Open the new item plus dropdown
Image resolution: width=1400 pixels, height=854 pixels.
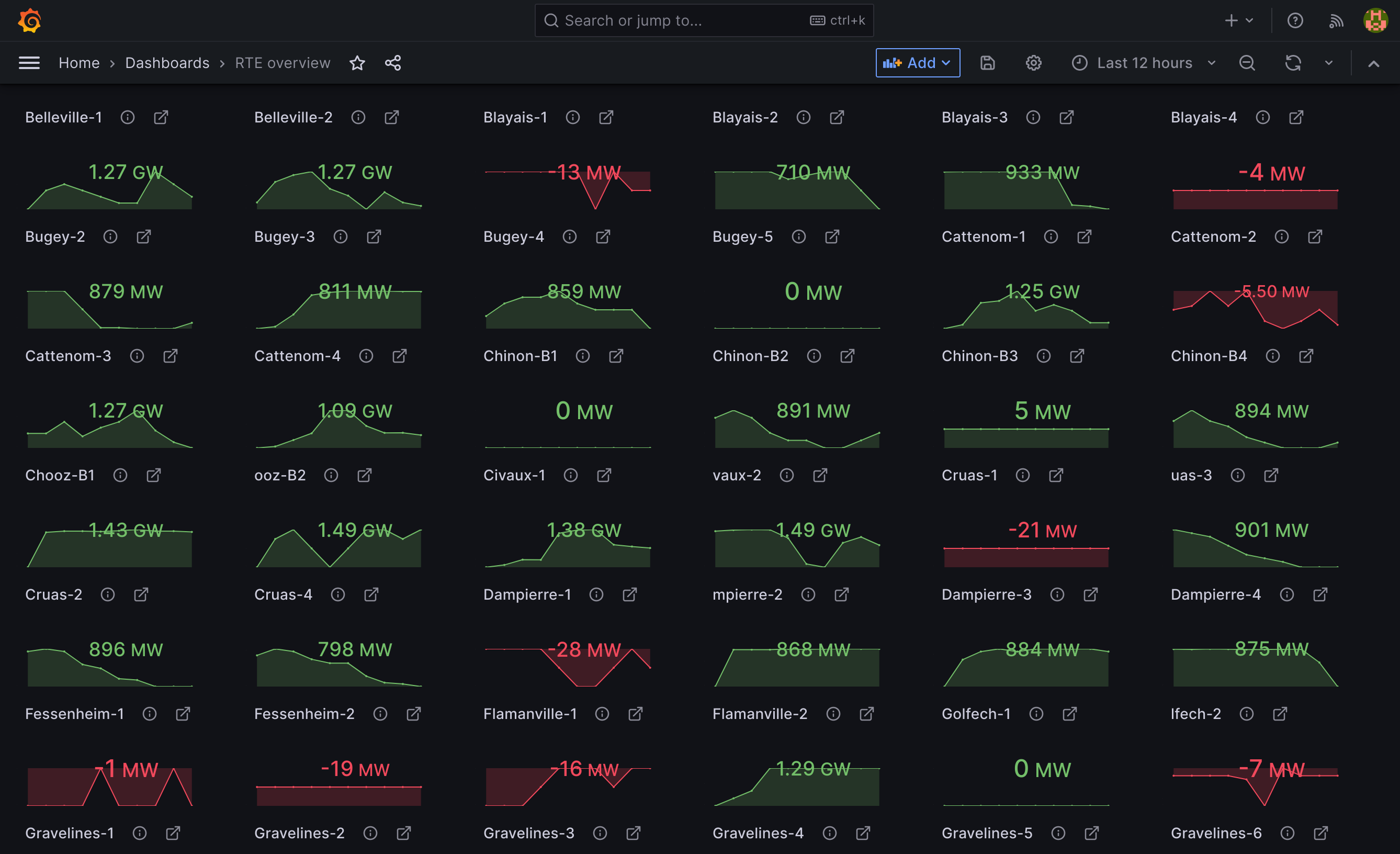pos(1238,20)
